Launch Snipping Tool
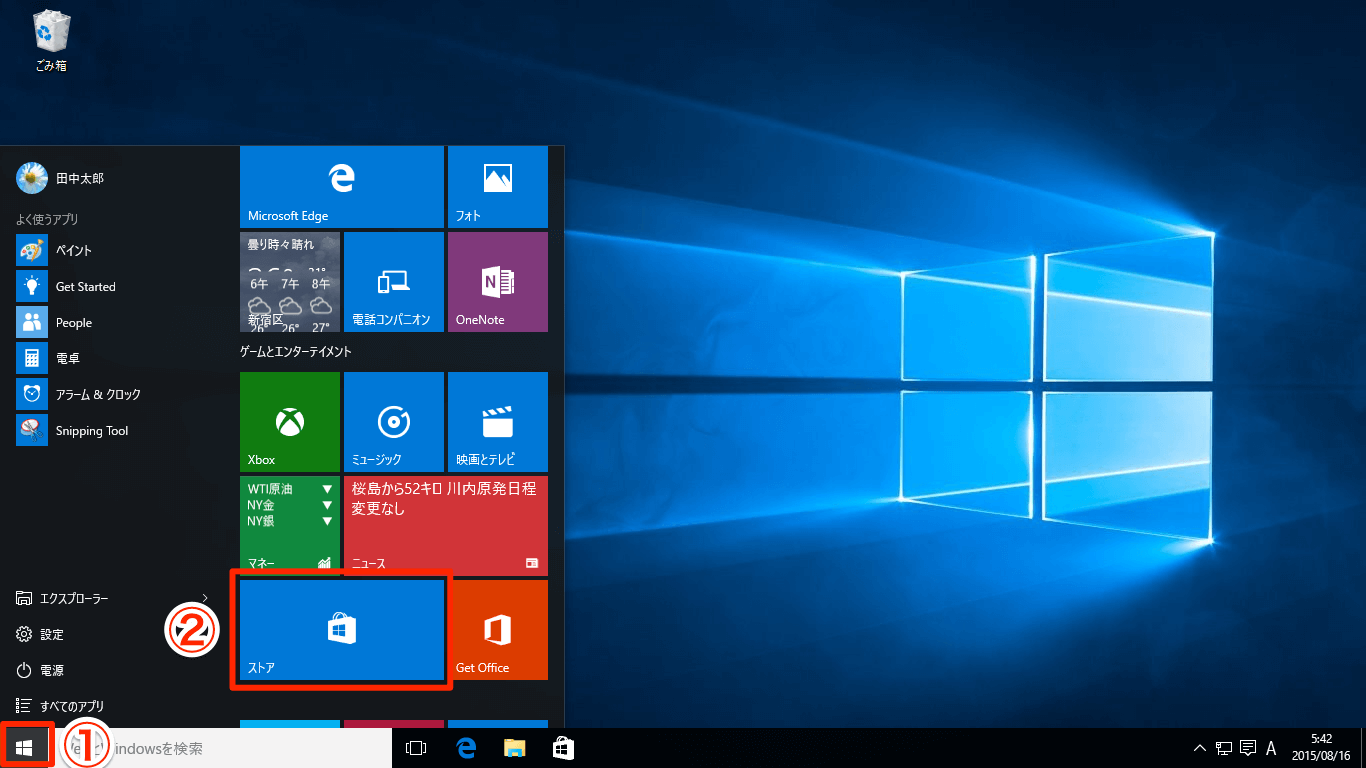The width and height of the screenshot is (1366, 768). (120, 430)
